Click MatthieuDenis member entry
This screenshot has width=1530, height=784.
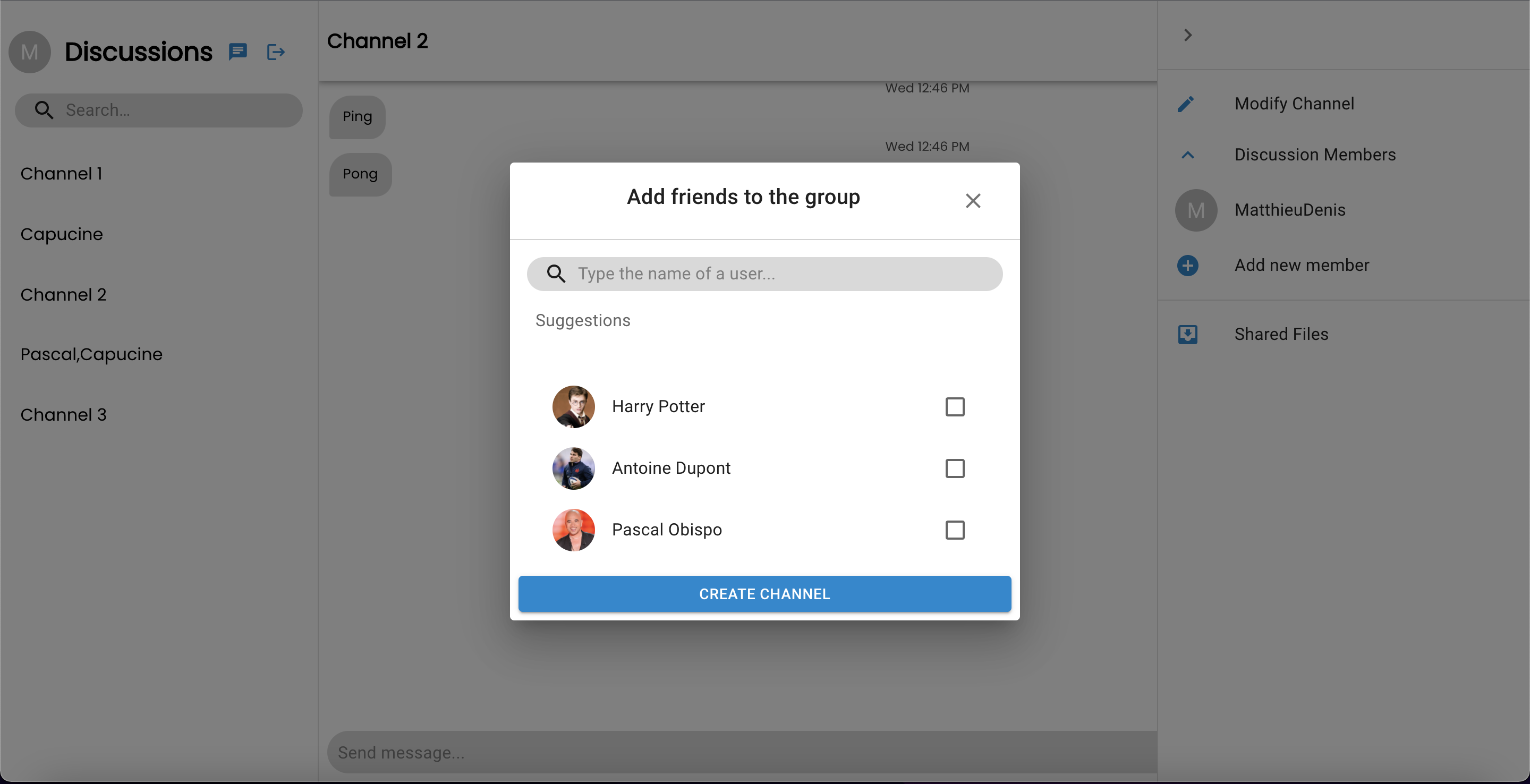[x=1289, y=210]
